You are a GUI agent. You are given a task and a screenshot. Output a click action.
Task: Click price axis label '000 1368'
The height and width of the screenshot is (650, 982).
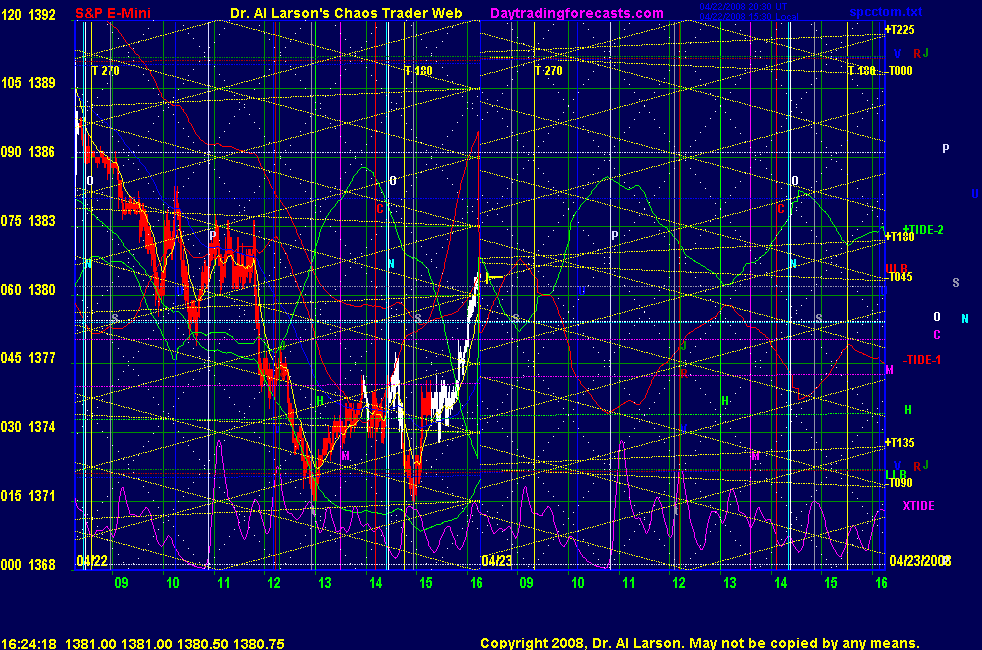(28, 565)
